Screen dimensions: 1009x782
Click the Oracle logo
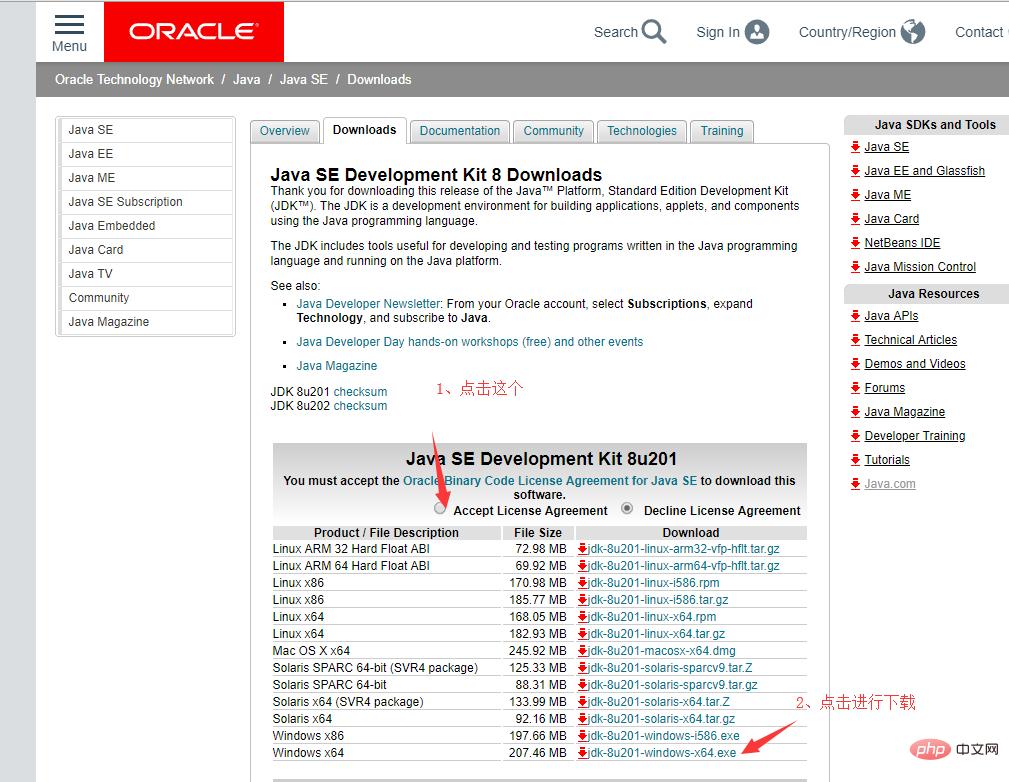194,32
